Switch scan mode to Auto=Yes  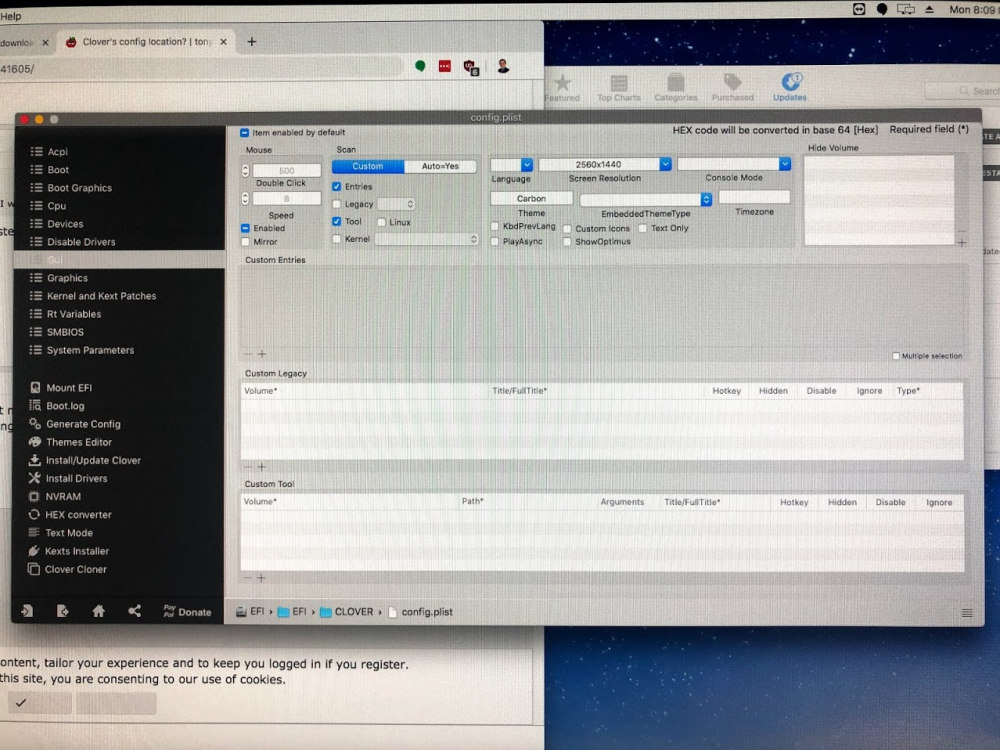click(x=440, y=166)
